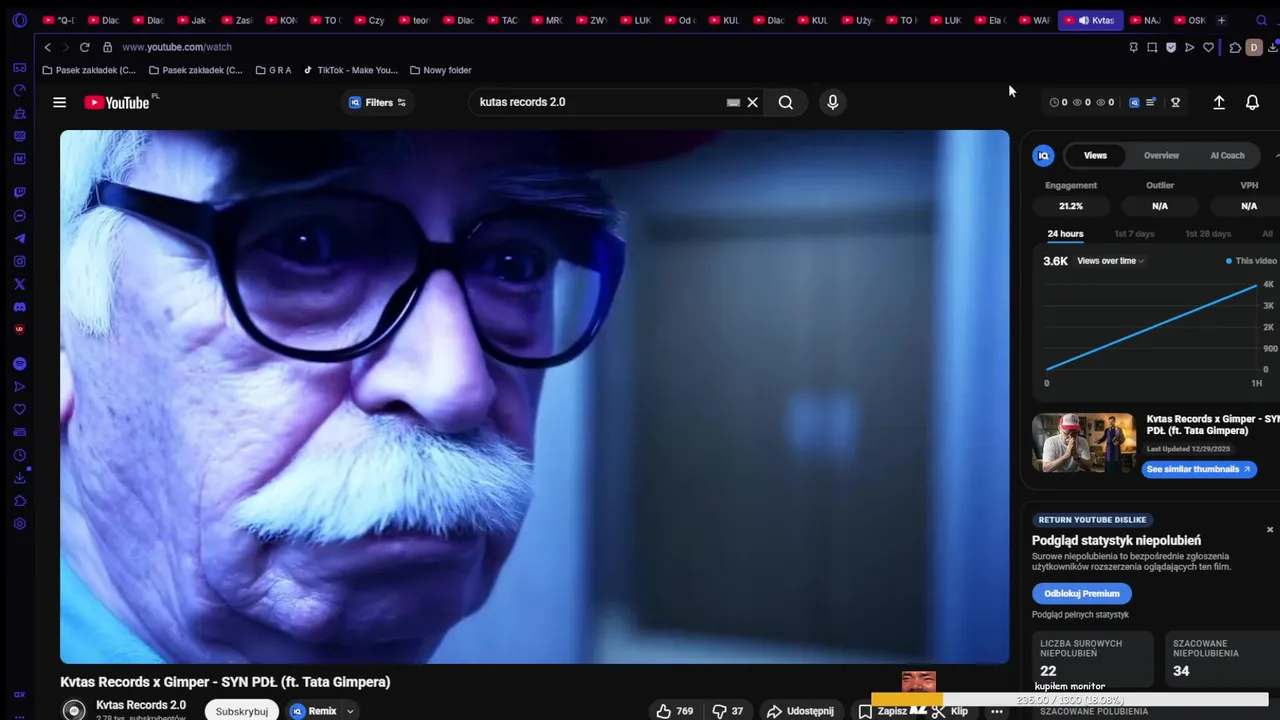Image resolution: width=1280 pixels, height=720 pixels.
Task: Switch to the NAJ browser tab
Action: tap(1146, 20)
